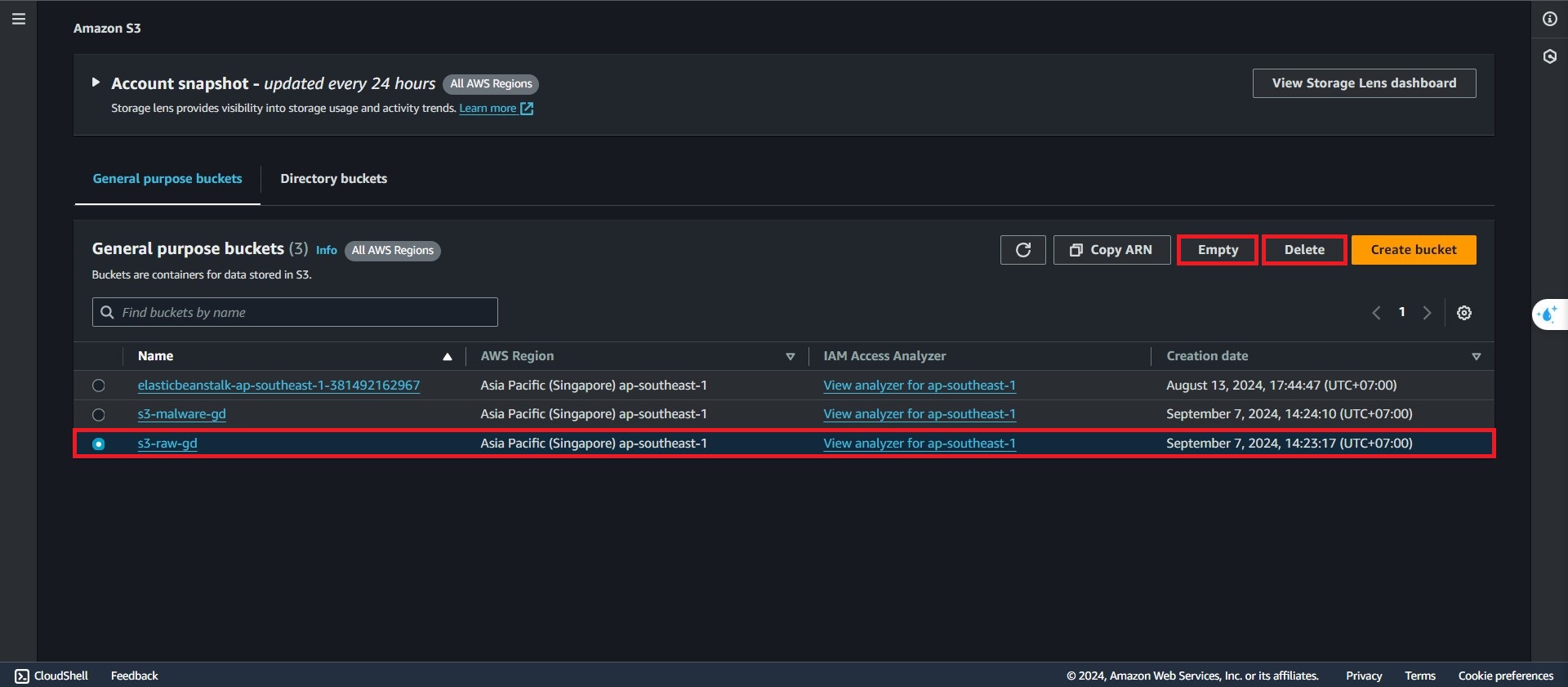Open table preferences gear icon
Screen dimensions: 1568x687
pyautogui.click(x=1463, y=313)
